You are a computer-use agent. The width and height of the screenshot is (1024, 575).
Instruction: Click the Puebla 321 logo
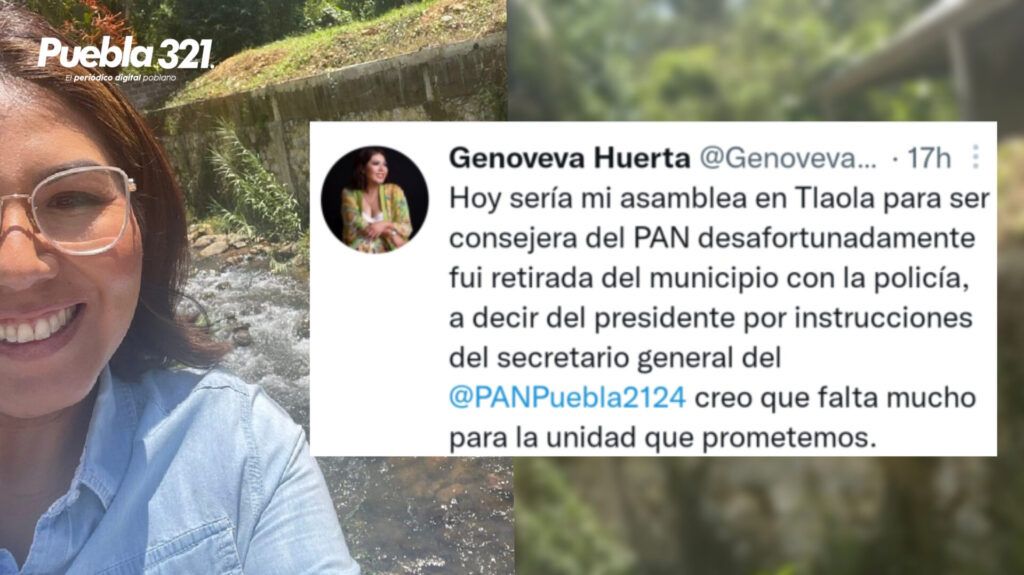[x=125, y=53]
